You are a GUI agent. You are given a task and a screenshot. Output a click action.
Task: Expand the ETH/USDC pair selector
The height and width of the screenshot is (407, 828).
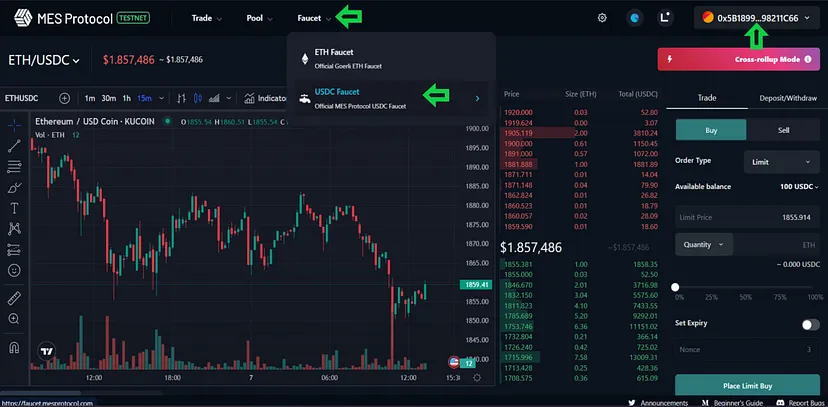pyautogui.click(x=46, y=61)
